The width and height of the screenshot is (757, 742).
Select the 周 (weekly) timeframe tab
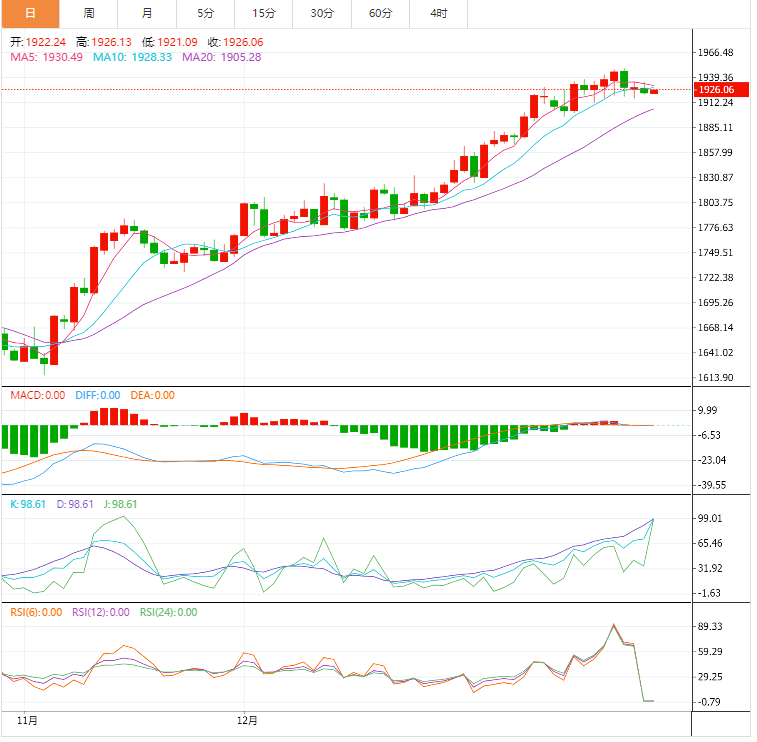(x=88, y=13)
